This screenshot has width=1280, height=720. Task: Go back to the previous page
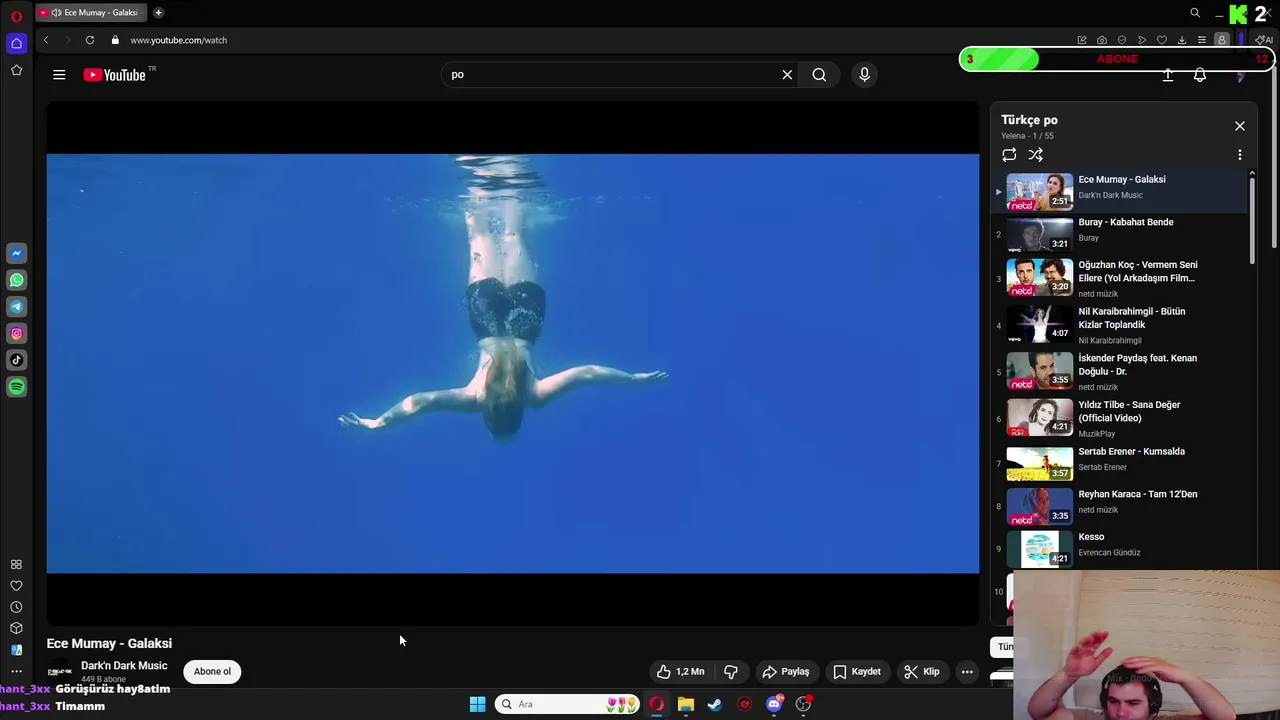click(46, 40)
